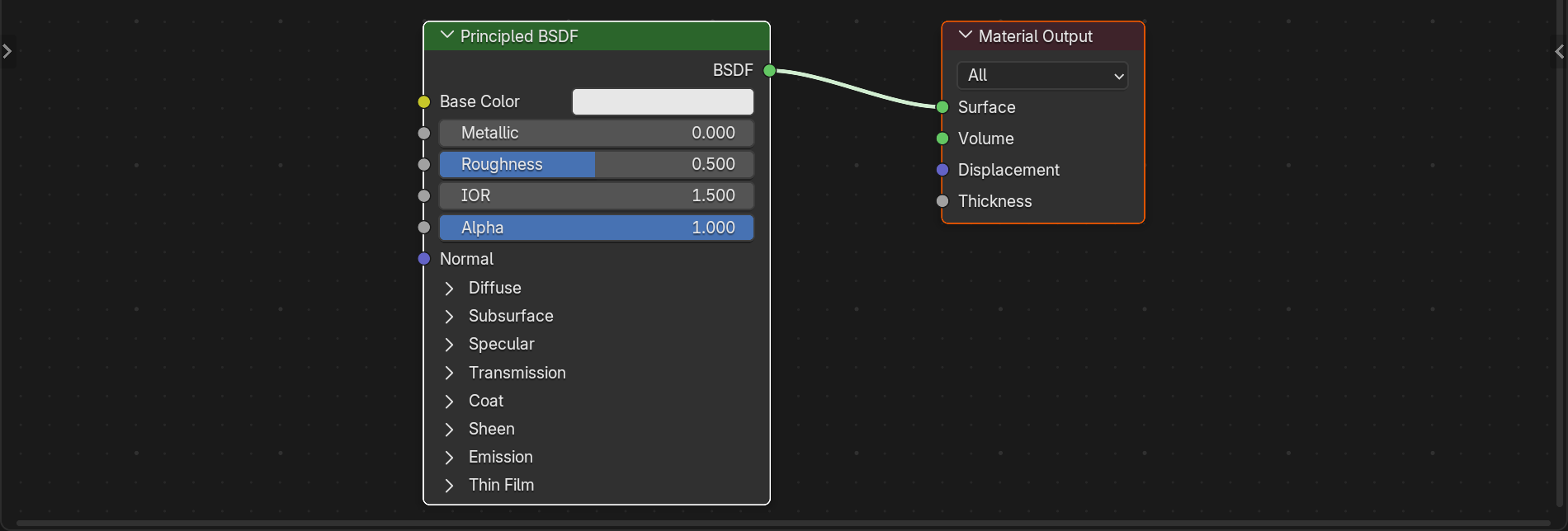Screen dimensions: 1568x531
Task: Expand the Specular panel
Action: (x=449, y=344)
